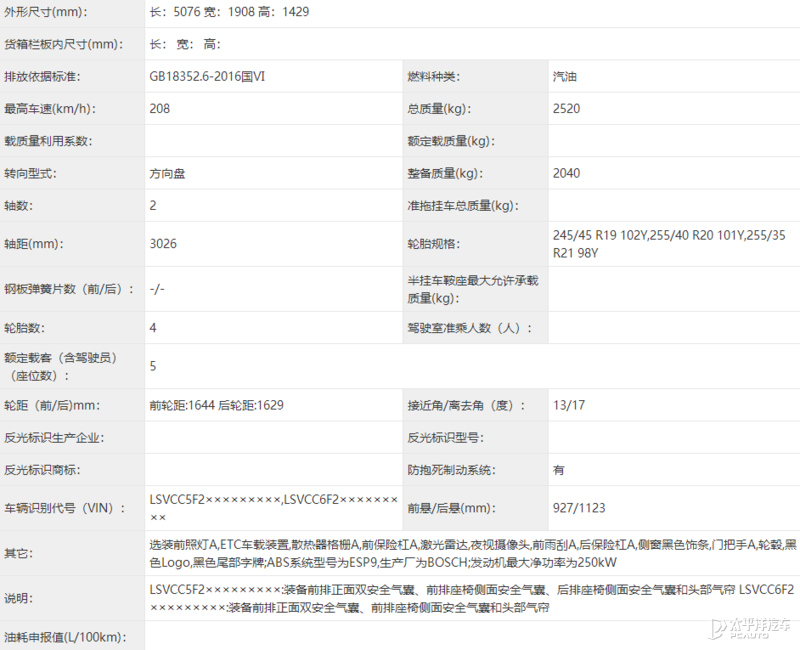This screenshot has width=800, height=650.
Task: Select the anti-lock braking value 有
Action: [558, 469]
